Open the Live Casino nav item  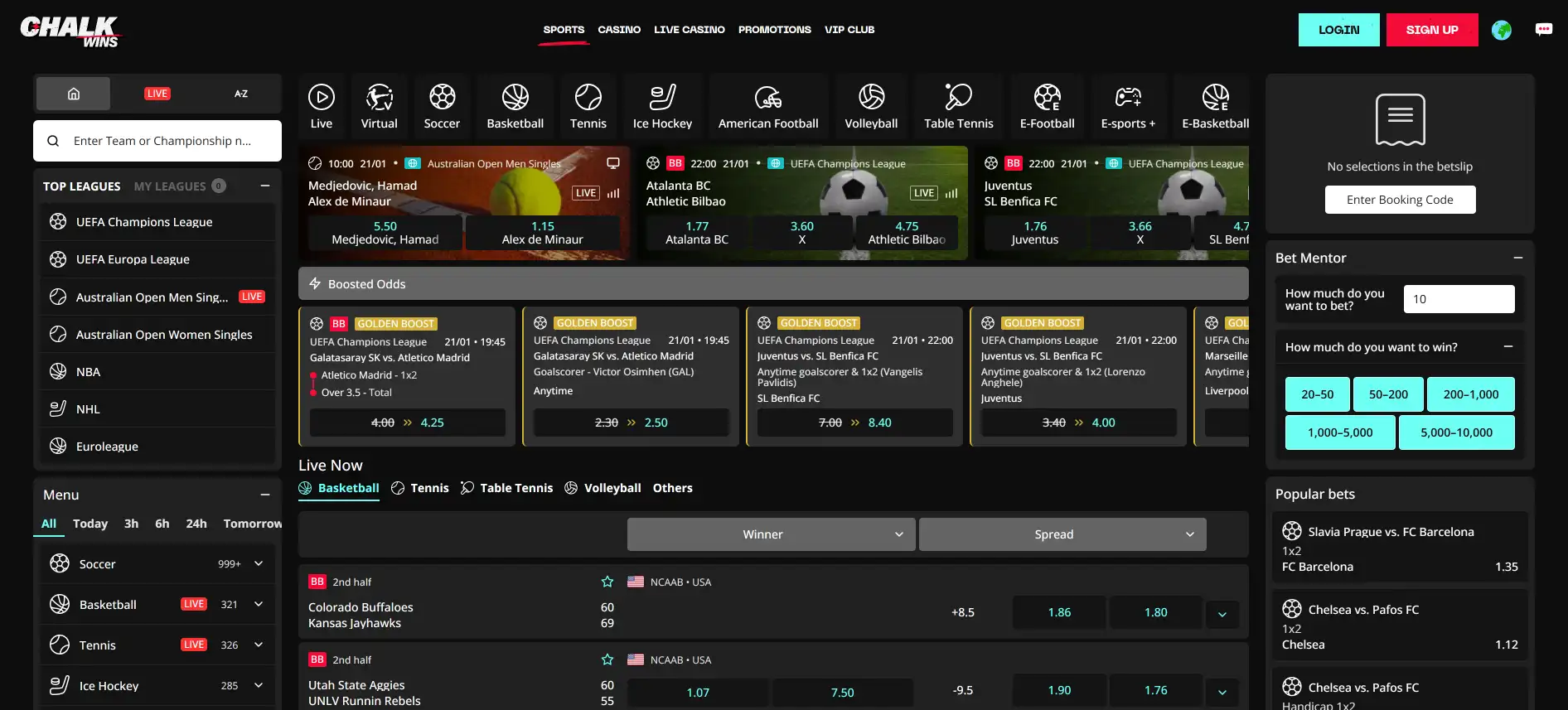click(x=689, y=30)
